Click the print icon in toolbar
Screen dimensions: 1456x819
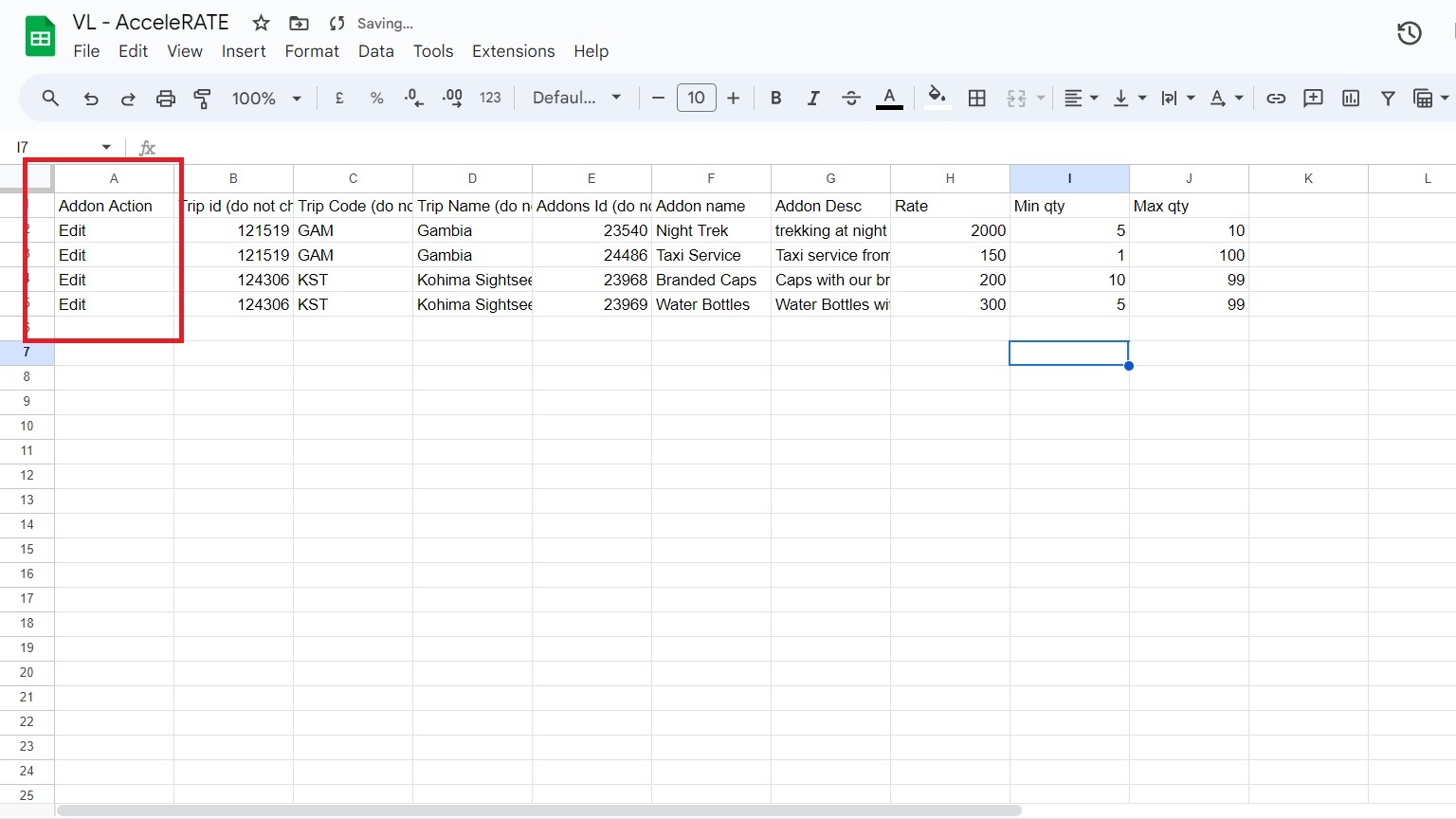point(166,98)
